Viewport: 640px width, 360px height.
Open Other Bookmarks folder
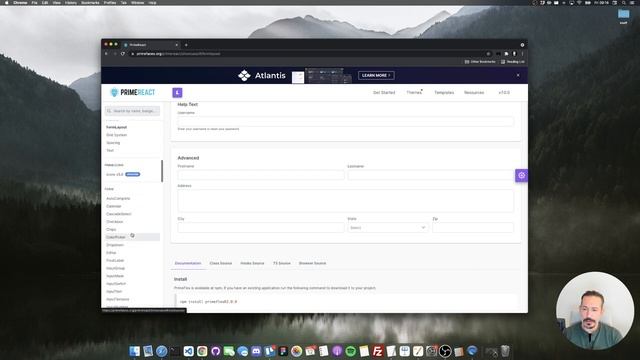(x=480, y=62)
